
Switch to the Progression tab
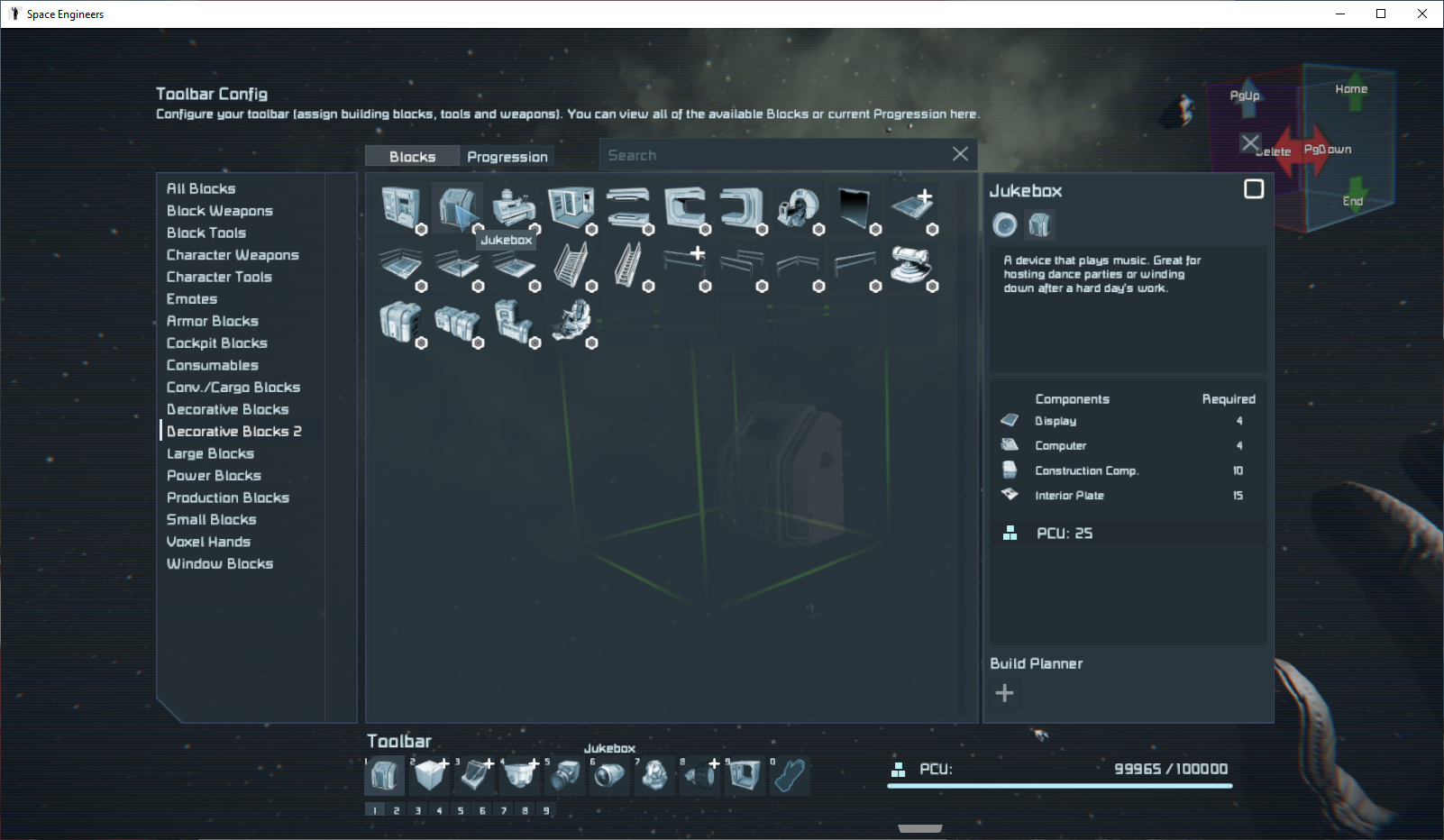[x=507, y=157]
